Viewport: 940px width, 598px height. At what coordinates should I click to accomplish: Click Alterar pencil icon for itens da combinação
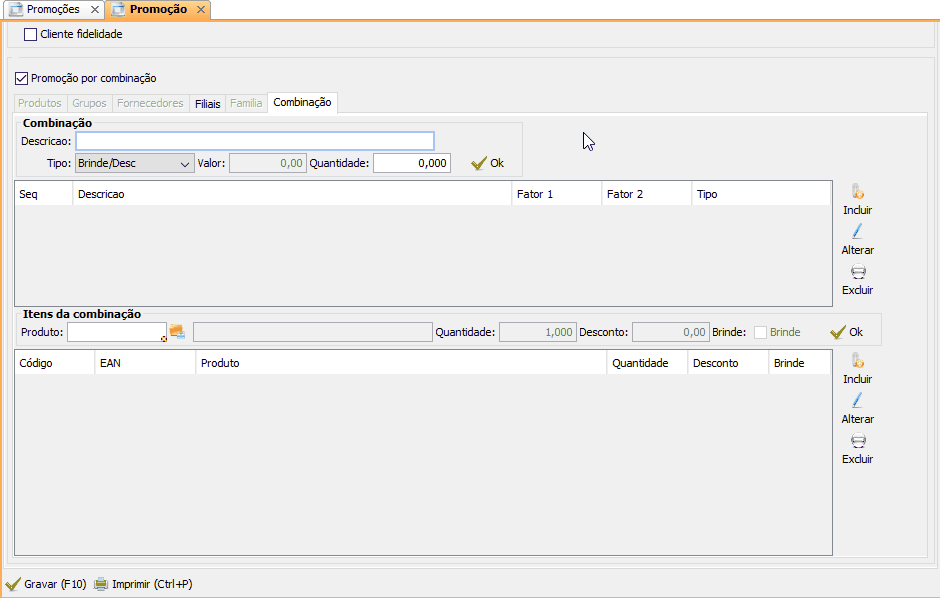click(857, 401)
